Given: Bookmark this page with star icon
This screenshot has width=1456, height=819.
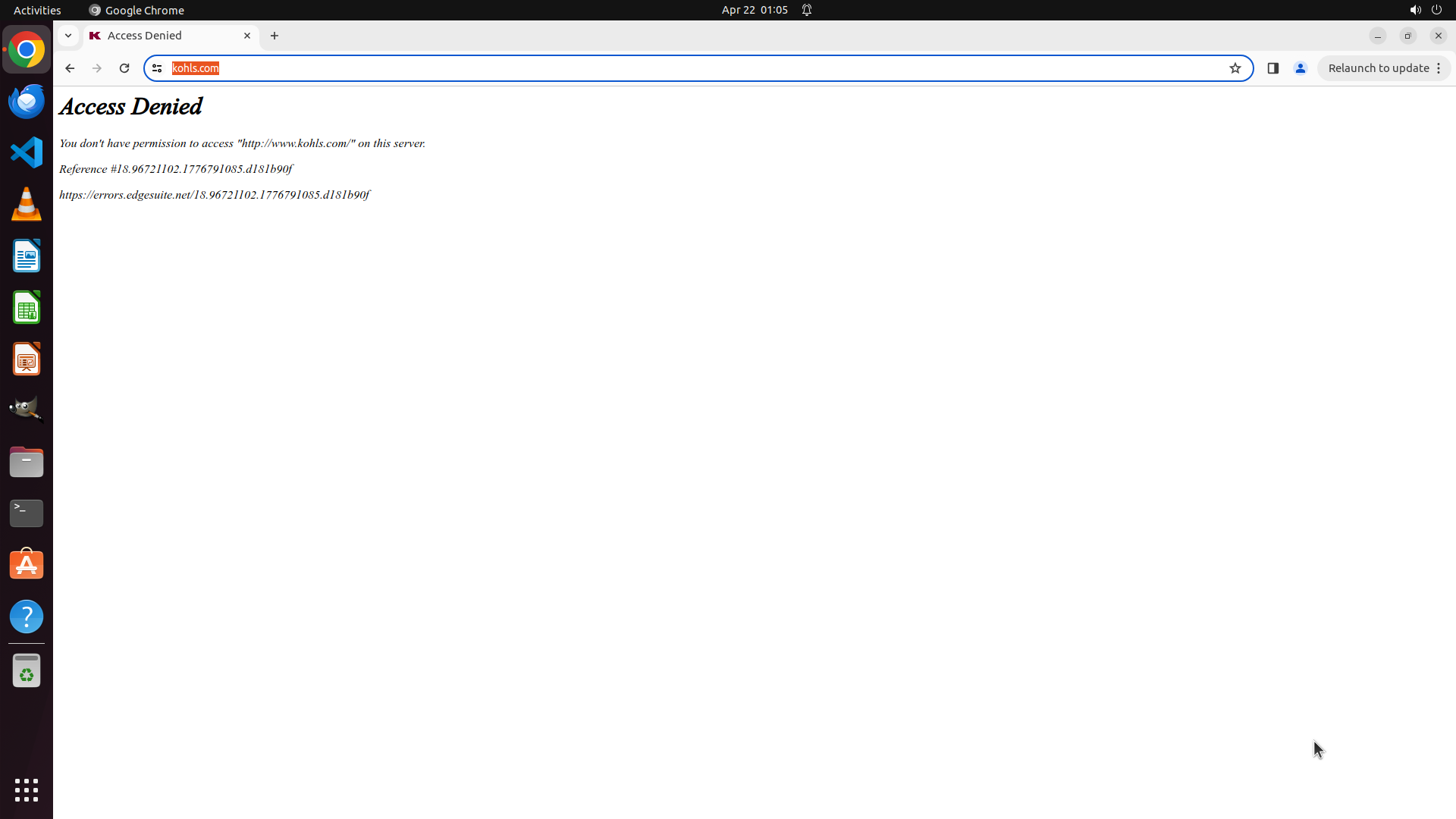Looking at the screenshot, I should 1235,68.
